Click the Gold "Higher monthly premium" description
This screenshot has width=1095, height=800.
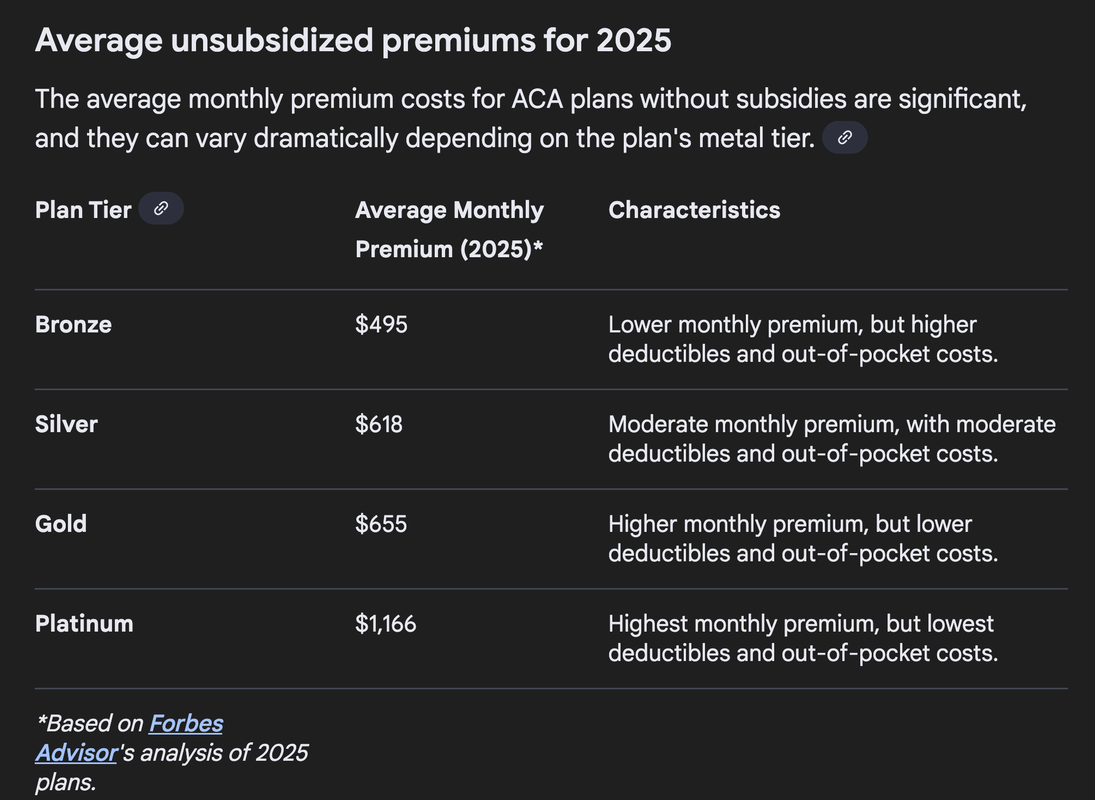(x=802, y=538)
